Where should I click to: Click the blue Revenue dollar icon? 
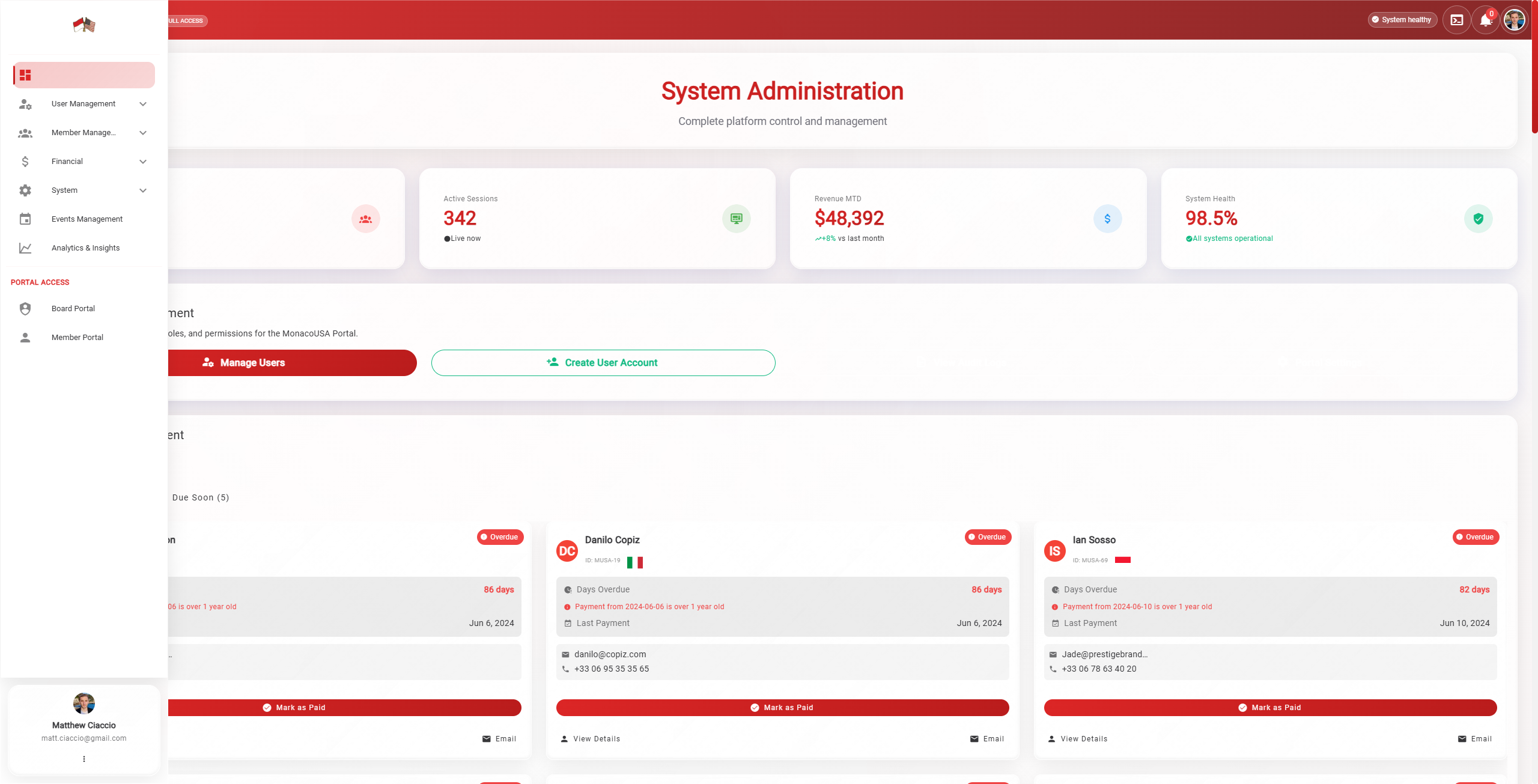pos(1107,219)
